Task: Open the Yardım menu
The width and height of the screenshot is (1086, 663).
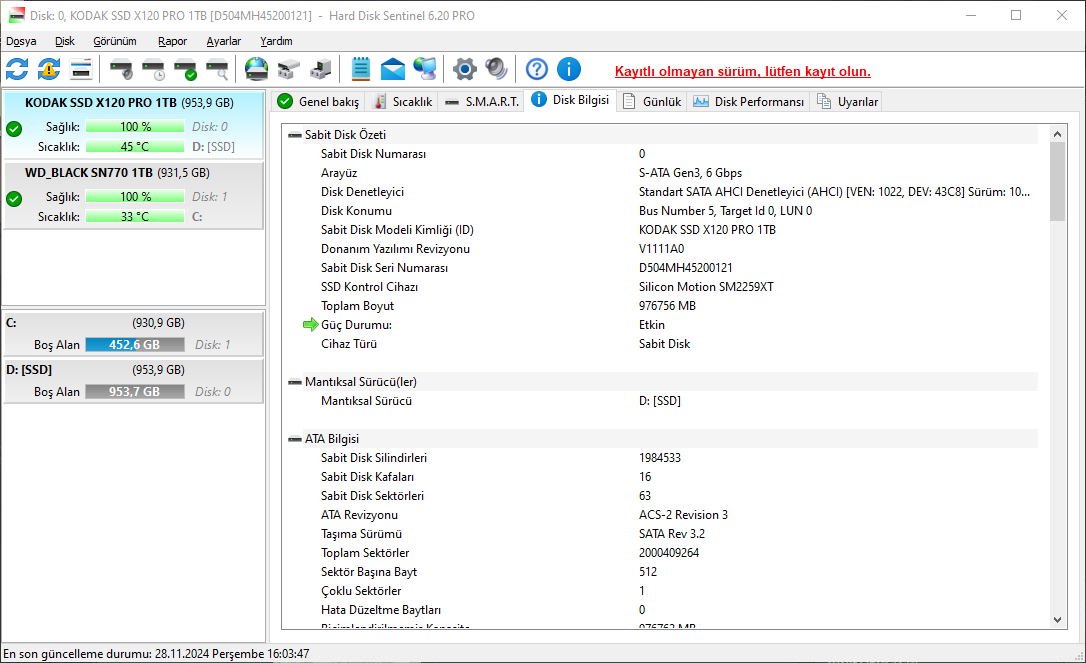Action: click(276, 42)
